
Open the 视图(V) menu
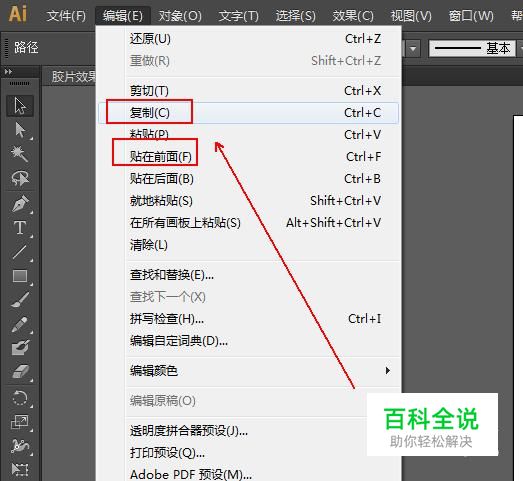point(411,16)
